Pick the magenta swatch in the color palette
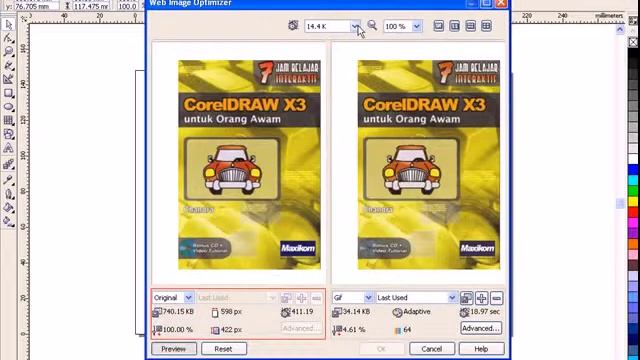The height and width of the screenshot is (360, 640). click(633, 222)
